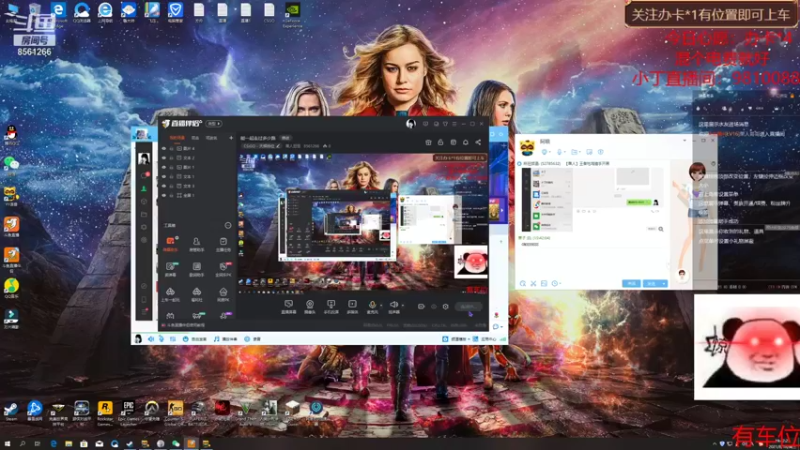Open hamburger menu in streaming app title bar
The width and height of the screenshot is (800, 450).
tap(454, 124)
